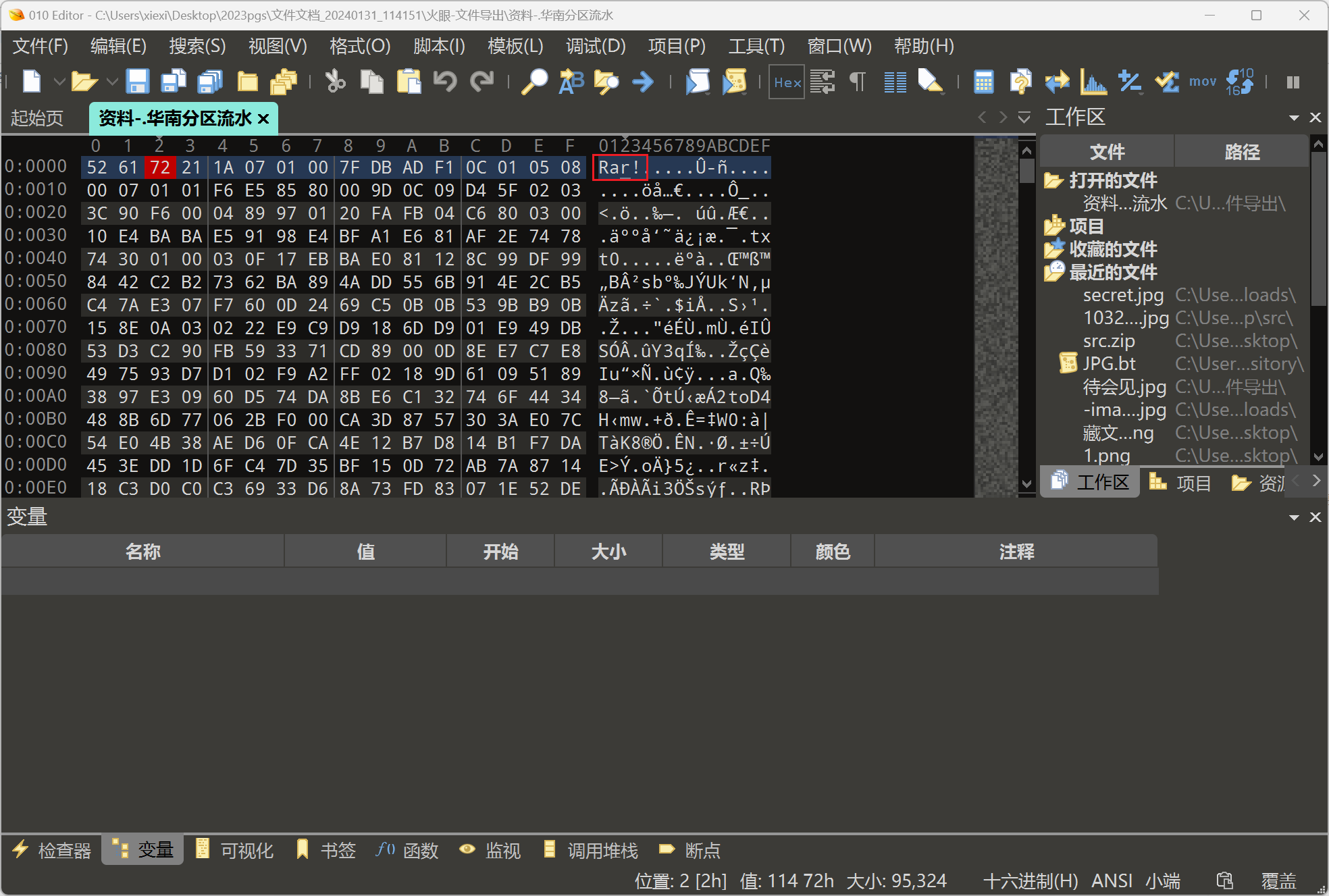This screenshot has height=896, width=1329.
Task: Toggle the Hex edit-as mode button
Action: click(787, 82)
